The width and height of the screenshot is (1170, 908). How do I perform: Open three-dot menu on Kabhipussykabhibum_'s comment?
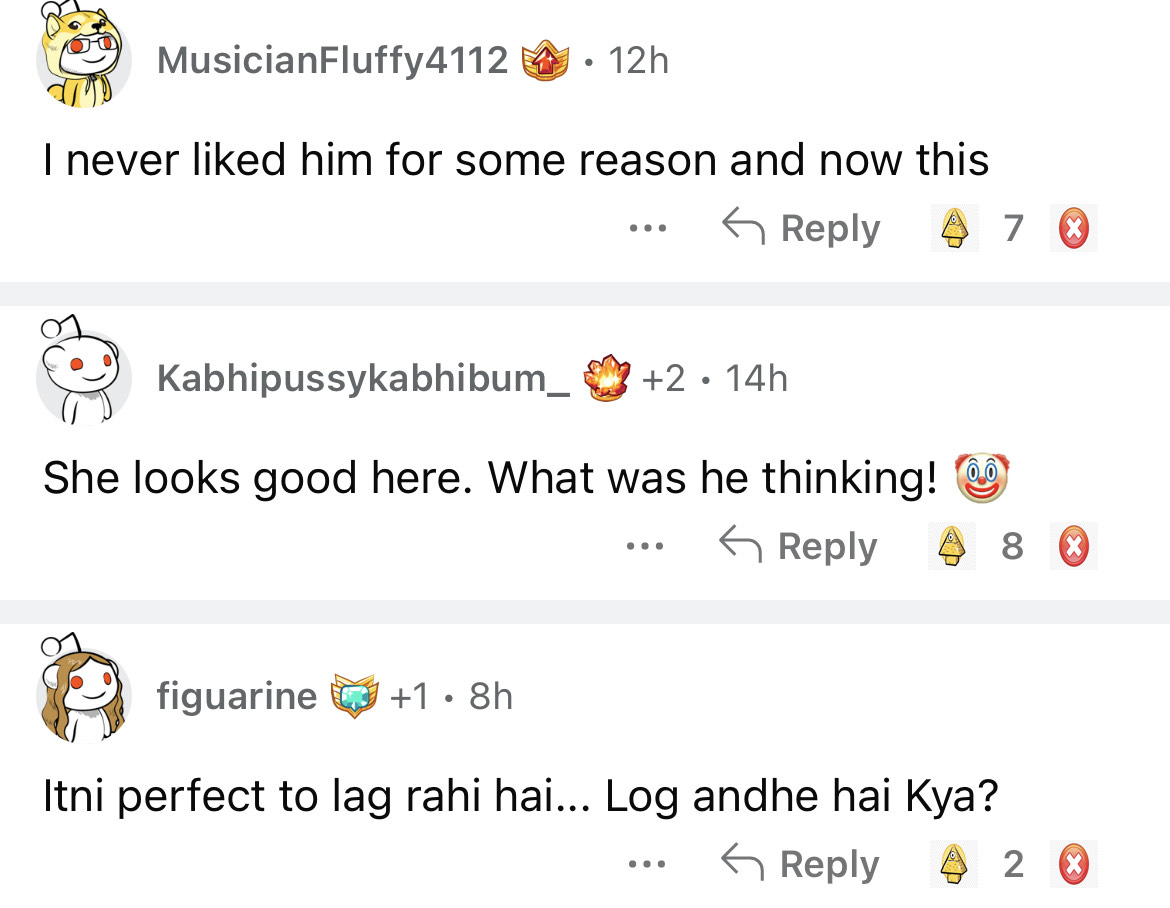click(x=645, y=547)
